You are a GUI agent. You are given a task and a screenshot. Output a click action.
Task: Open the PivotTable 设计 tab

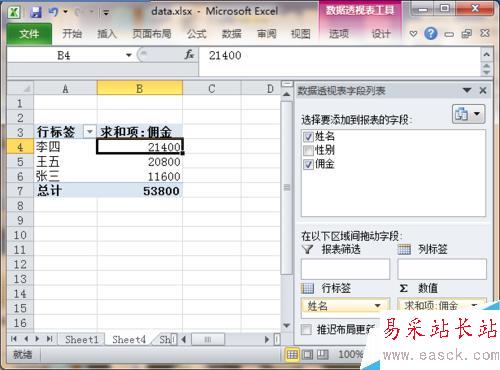coord(381,34)
